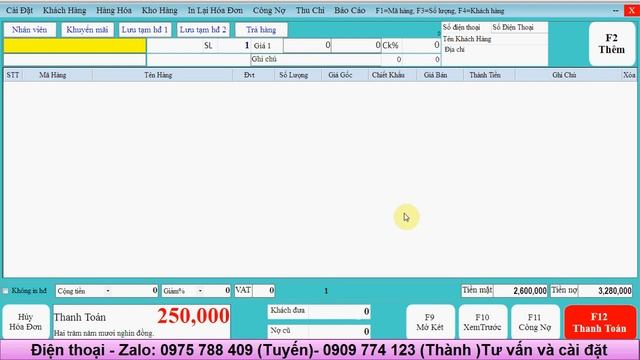
Task: Click the Tiền mặt amount field
Action: (520, 291)
